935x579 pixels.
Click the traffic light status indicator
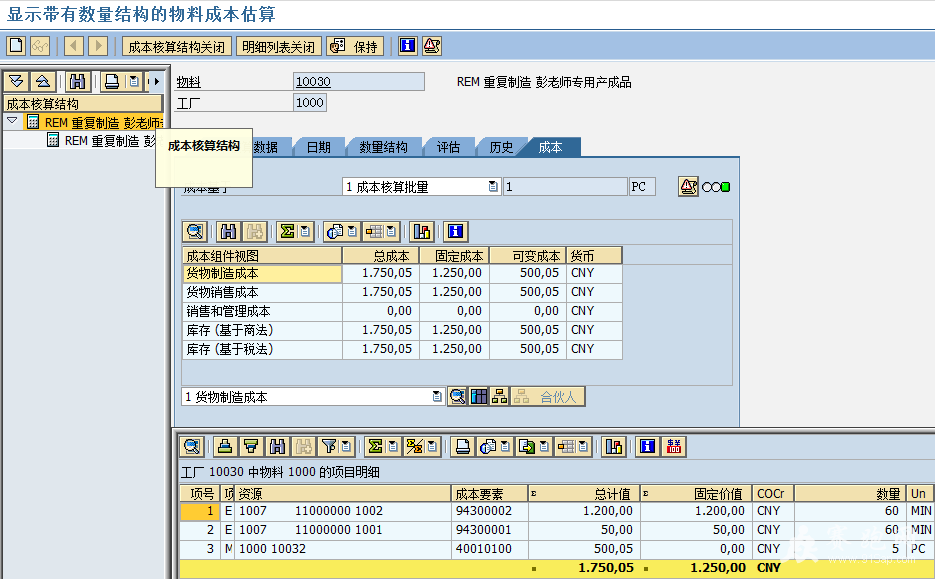[716, 187]
